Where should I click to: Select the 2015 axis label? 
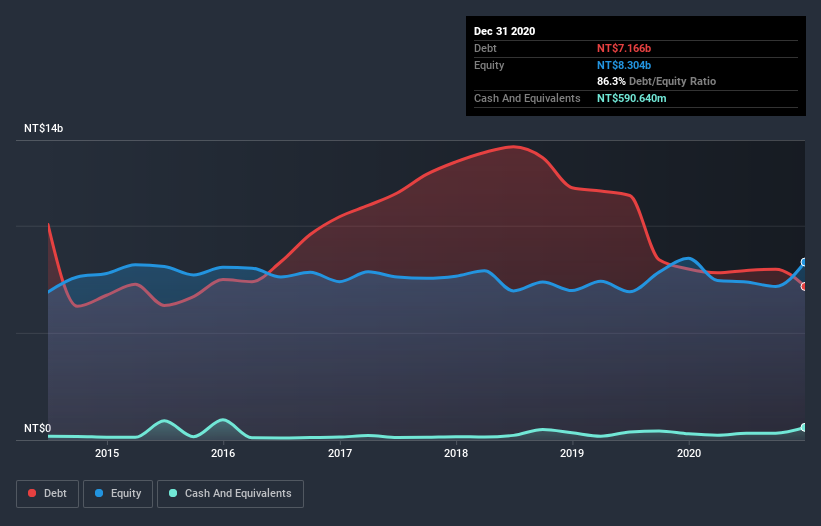tap(107, 453)
